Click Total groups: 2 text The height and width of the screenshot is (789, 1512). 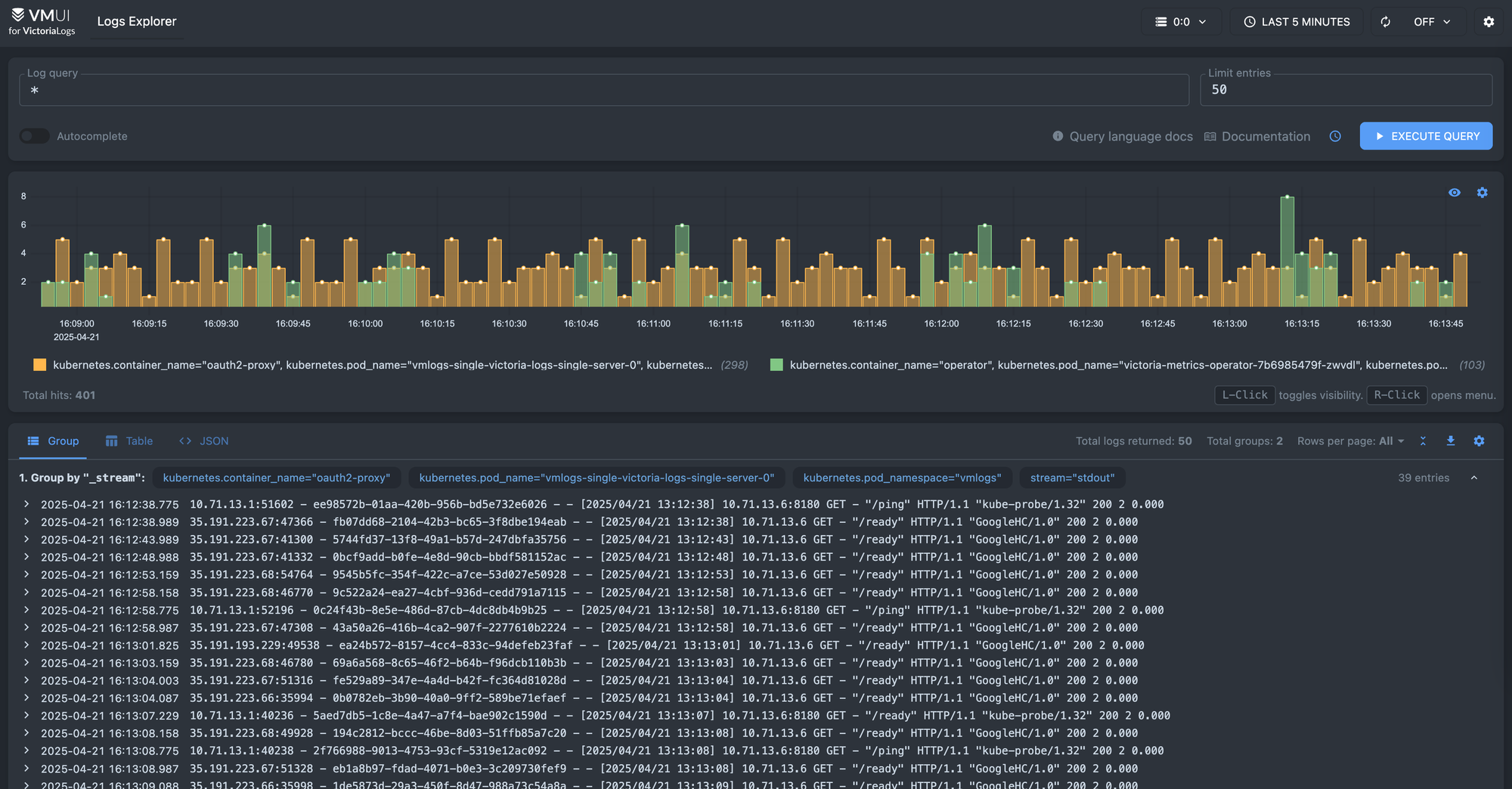click(x=1244, y=441)
